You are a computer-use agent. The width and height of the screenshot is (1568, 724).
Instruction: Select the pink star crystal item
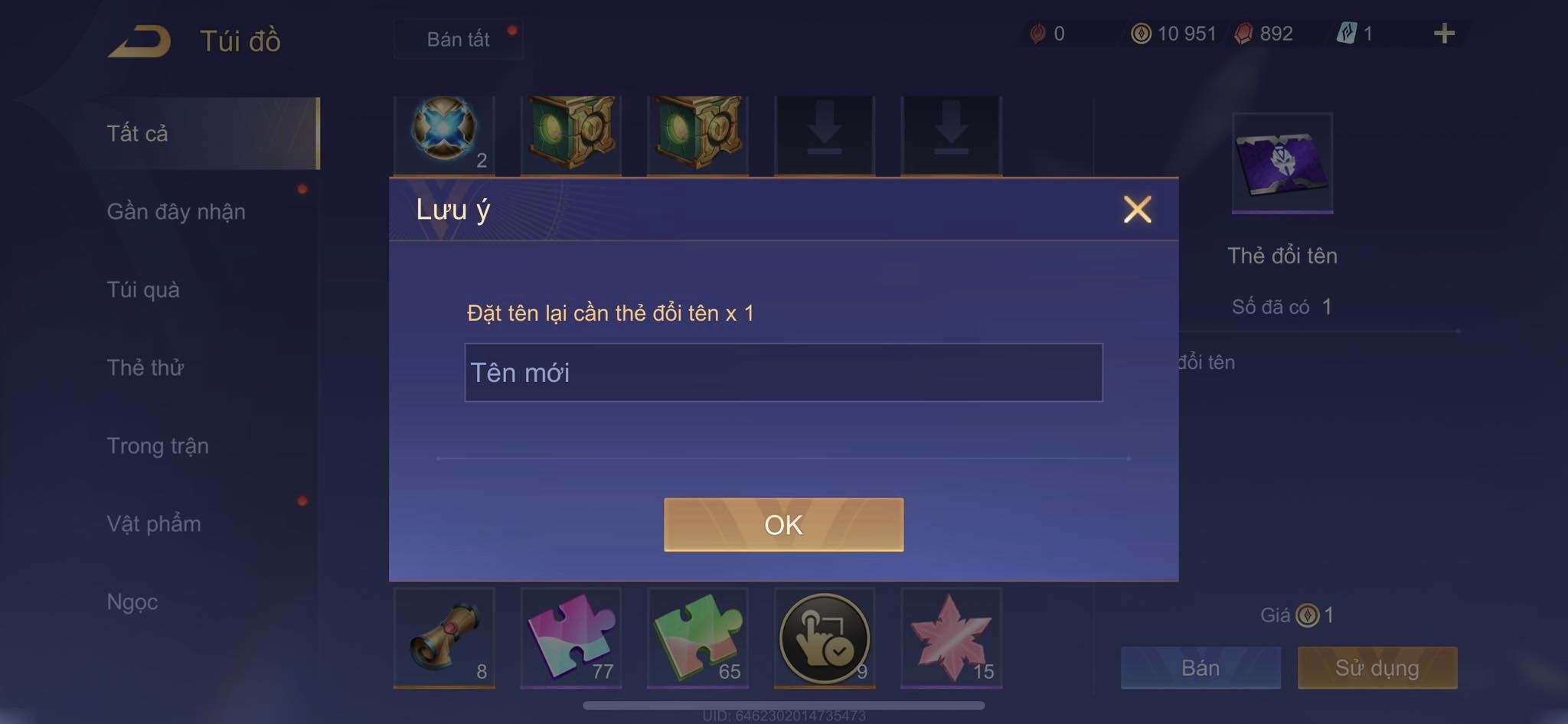click(952, 638)
